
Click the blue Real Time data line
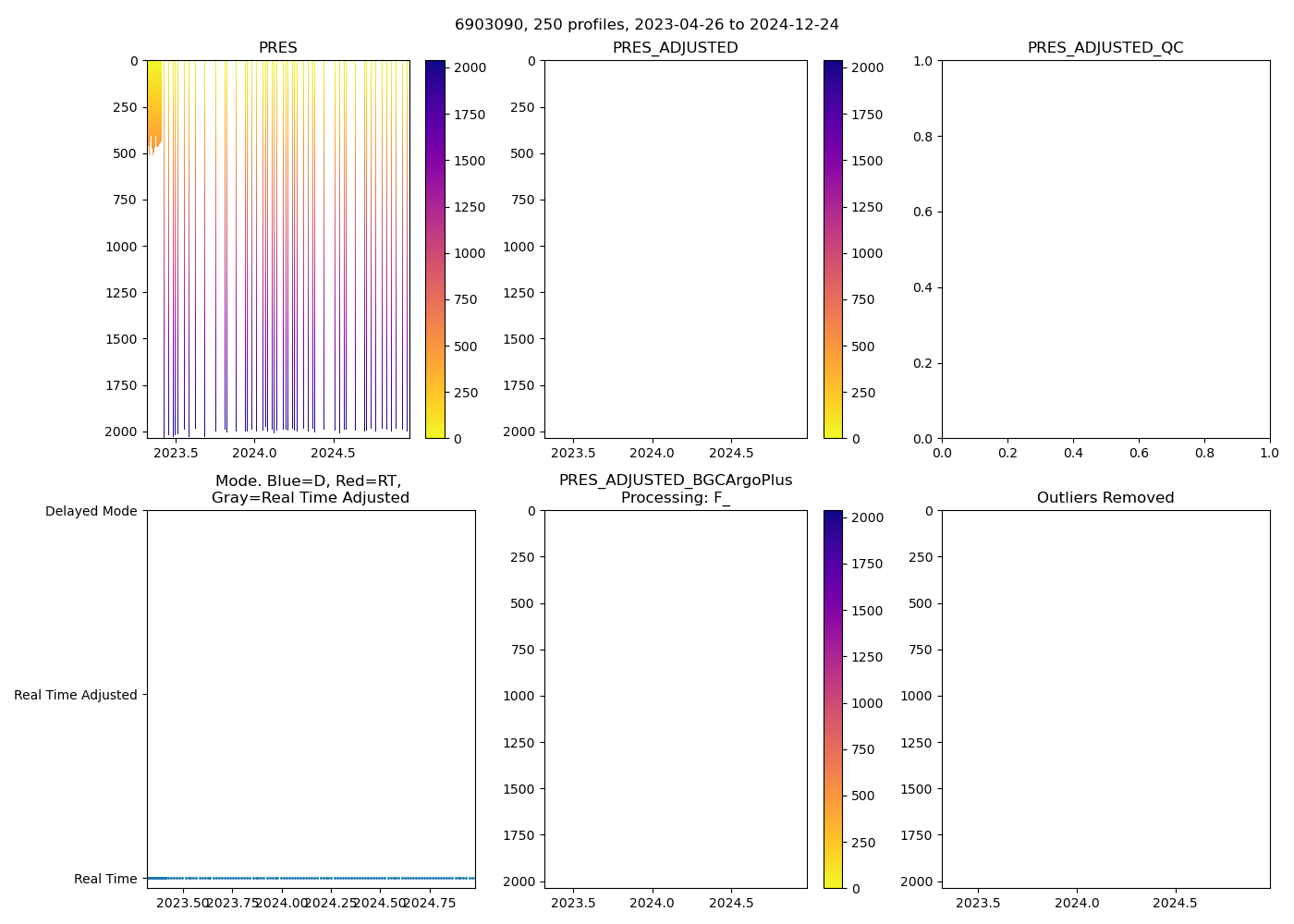pos(311,878)
